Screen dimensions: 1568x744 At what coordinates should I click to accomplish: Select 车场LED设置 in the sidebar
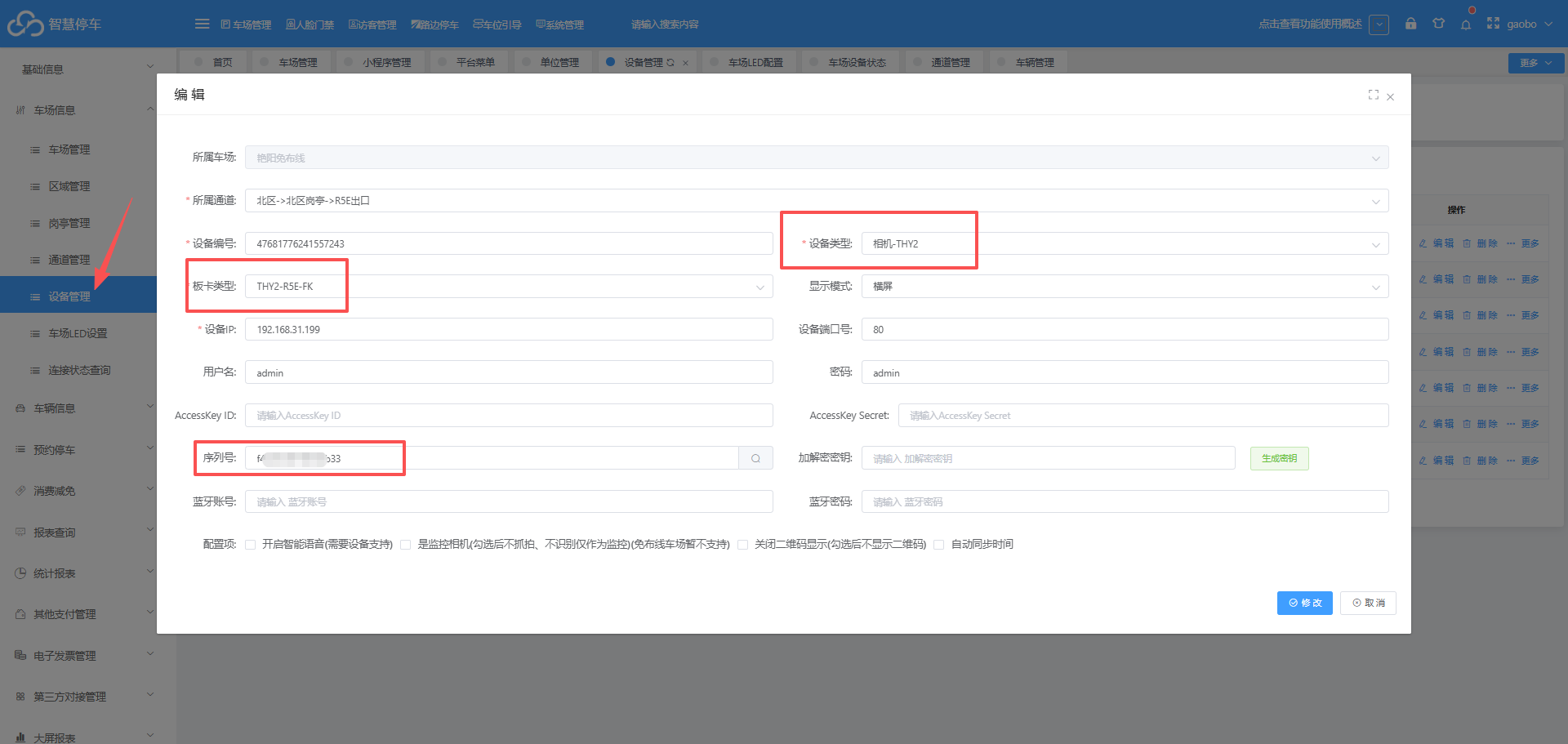[78, 333]
